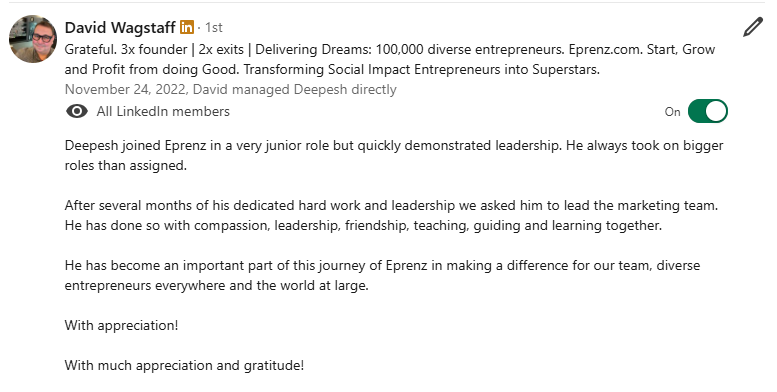Screen dimensions: 777x392
Task: Click the line starting "After several months"
Action: point(391,205)
